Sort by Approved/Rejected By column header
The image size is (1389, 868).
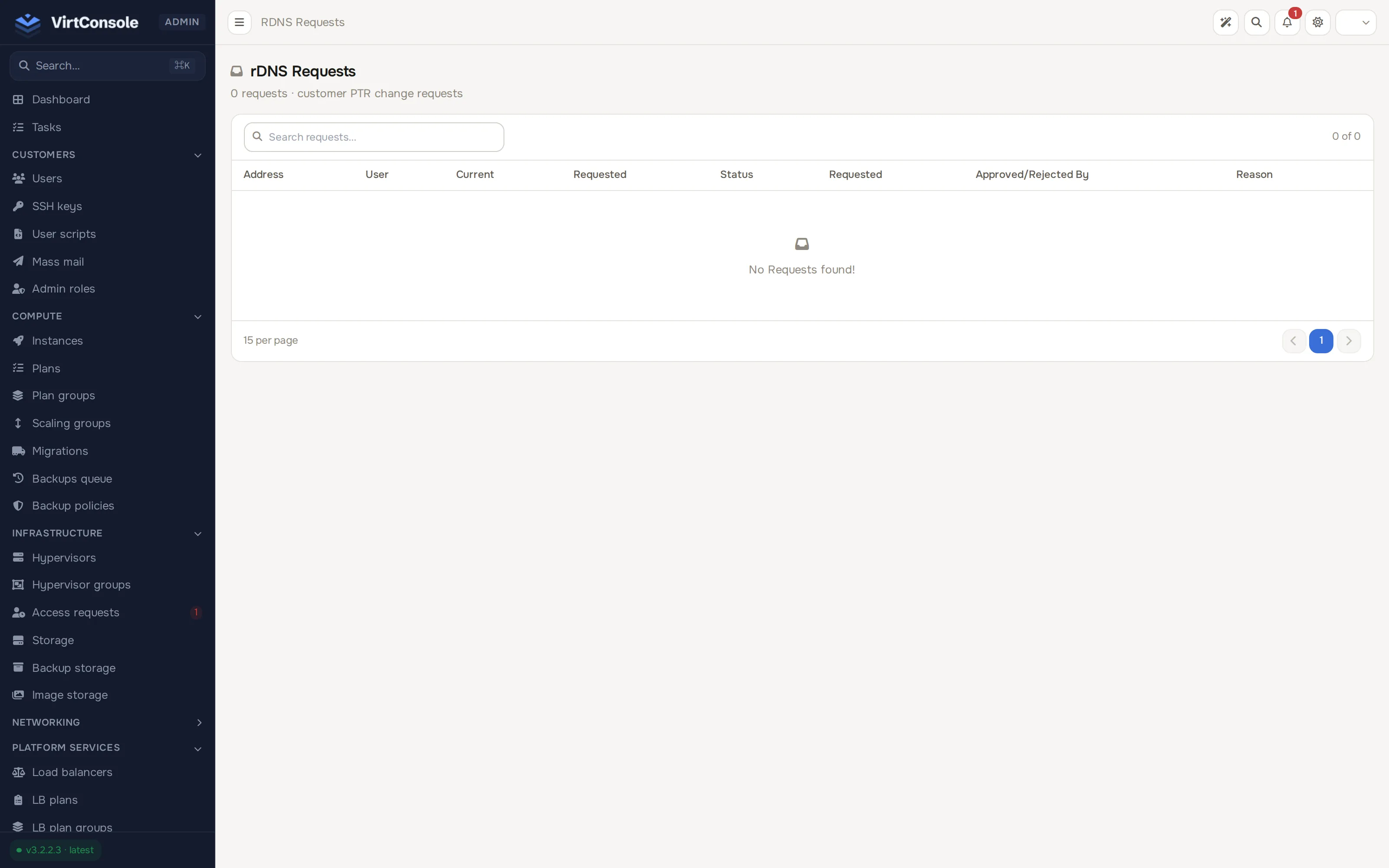1032,174
